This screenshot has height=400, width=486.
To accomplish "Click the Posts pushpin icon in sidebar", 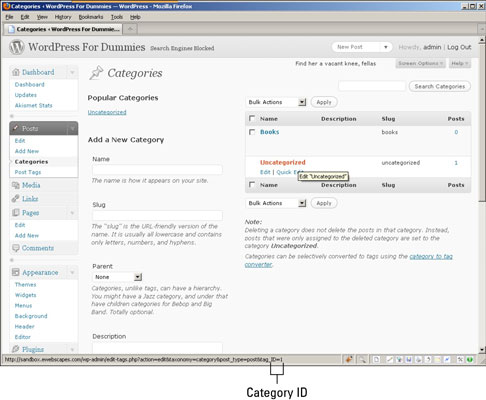I will click(16, 128).
